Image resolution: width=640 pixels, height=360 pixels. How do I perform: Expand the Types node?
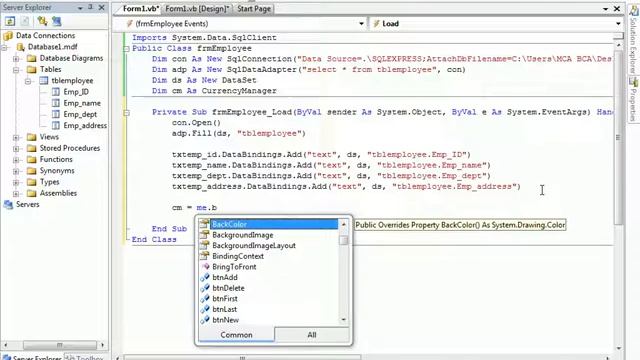point(16,182)
